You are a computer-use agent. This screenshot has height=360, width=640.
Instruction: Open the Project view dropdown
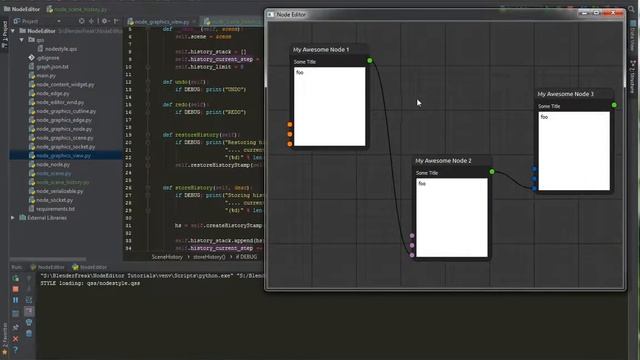59,21
